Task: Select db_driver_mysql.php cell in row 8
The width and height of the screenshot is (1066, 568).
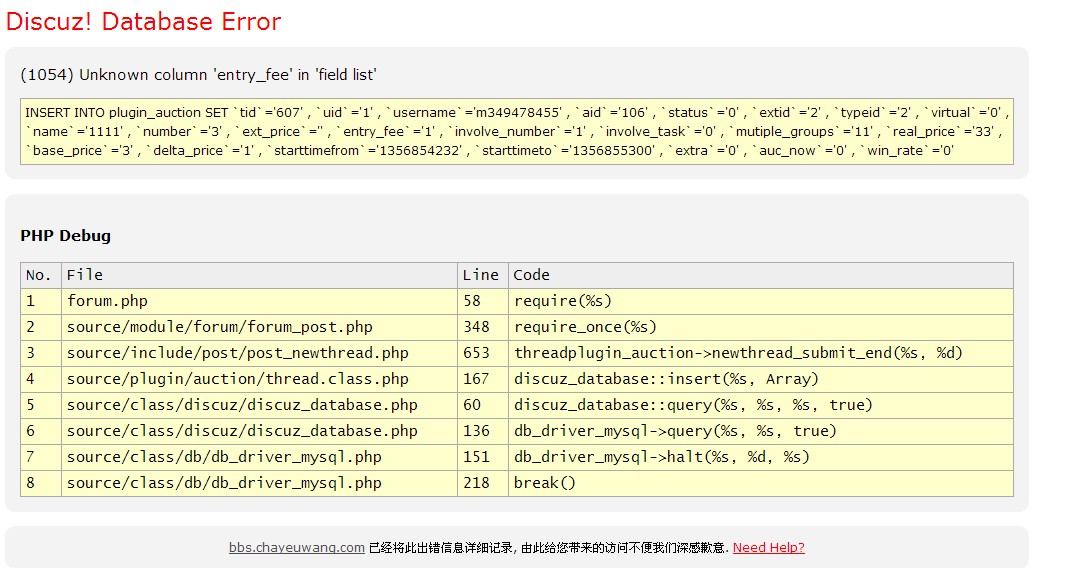Action: (259, 483)
